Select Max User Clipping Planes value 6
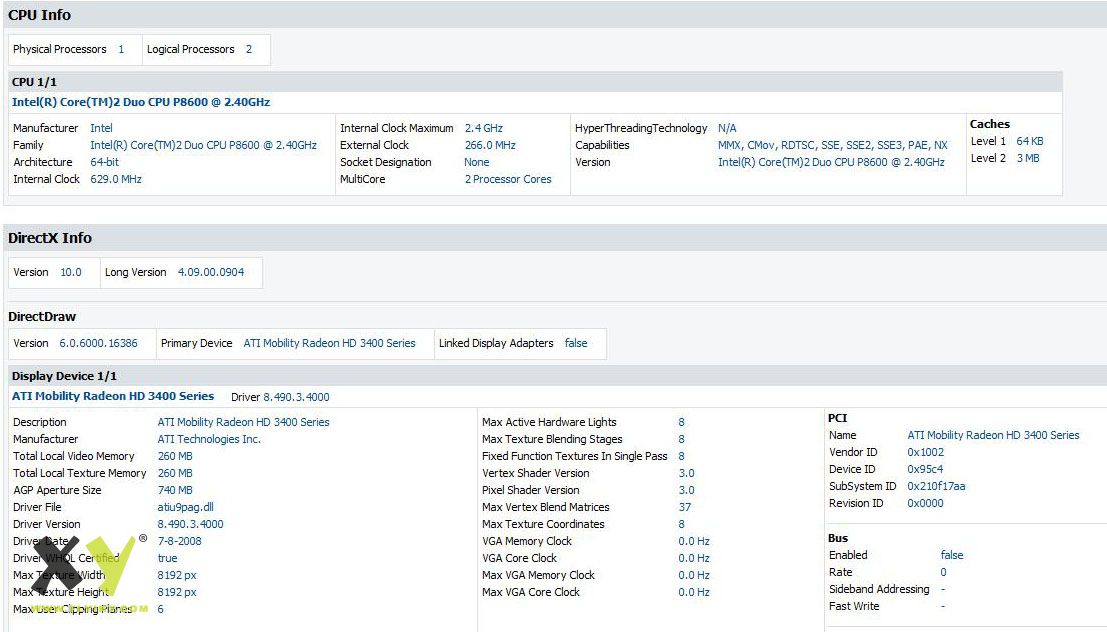Viewport: 1107px width, 632px height. [160, 609]
